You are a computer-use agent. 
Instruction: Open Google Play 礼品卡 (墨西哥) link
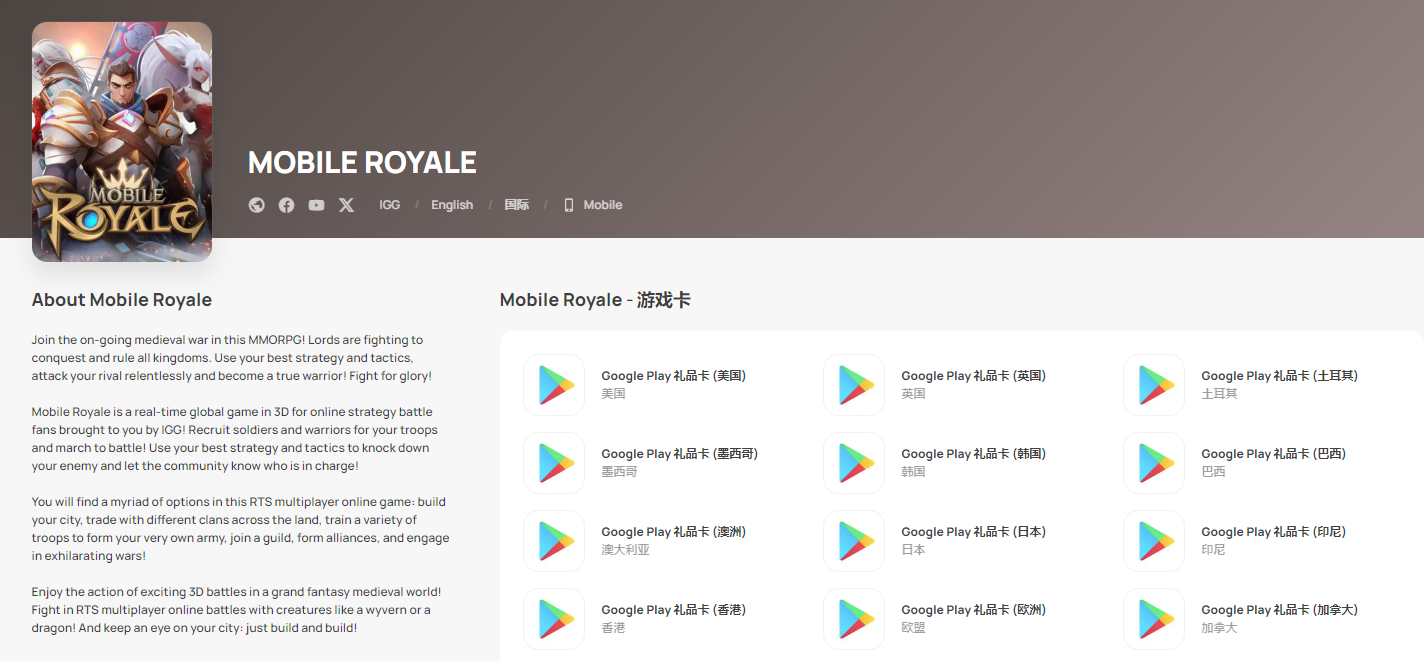pyautogui.click(x=680, y=454)
